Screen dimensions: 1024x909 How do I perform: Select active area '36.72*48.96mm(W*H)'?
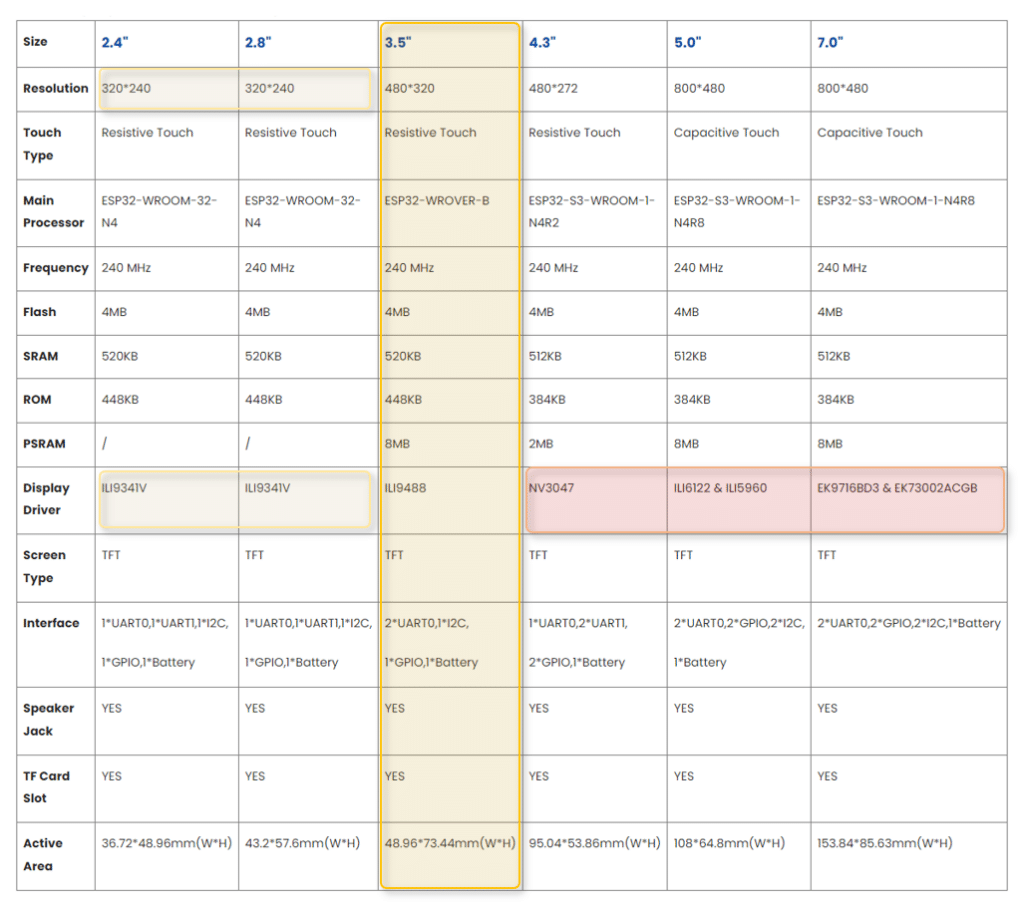167,843
